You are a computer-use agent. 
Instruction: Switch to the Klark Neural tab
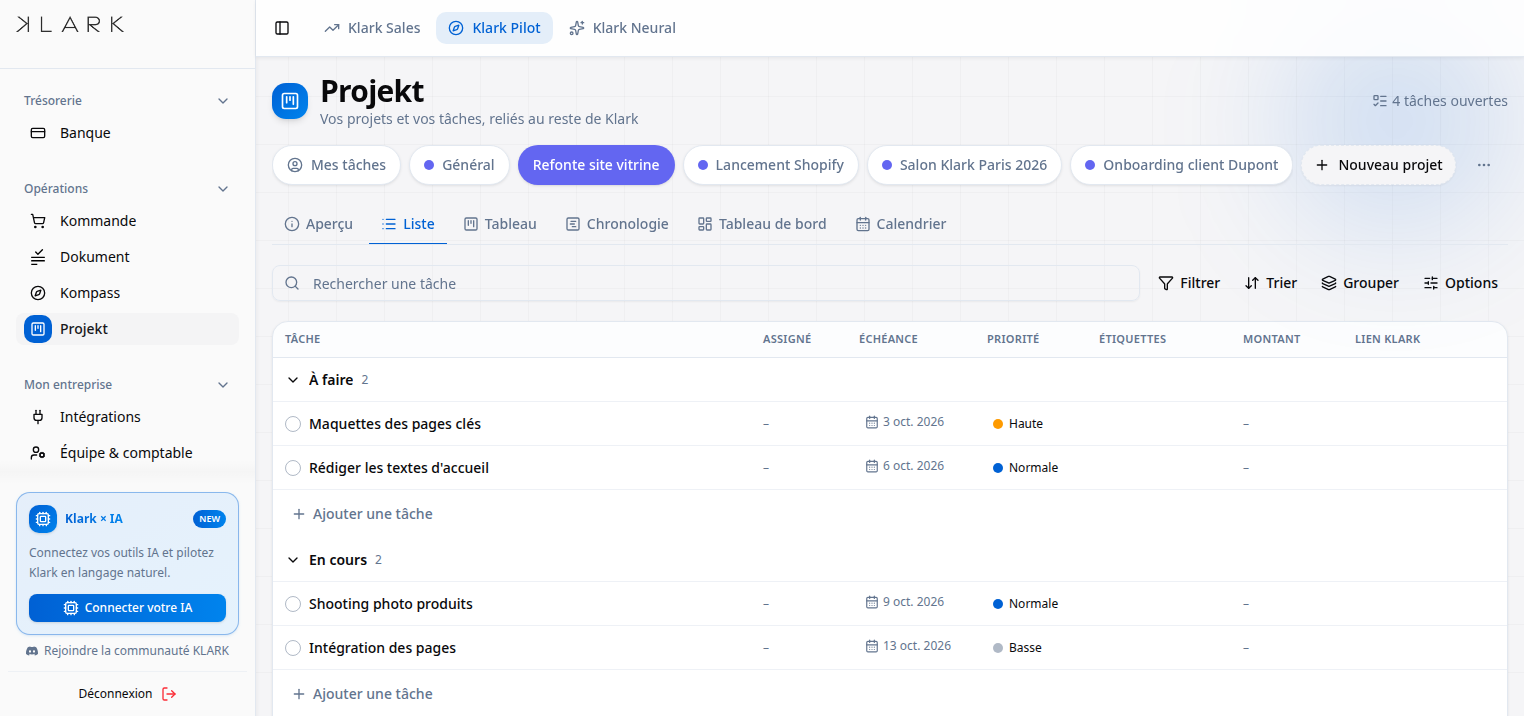pos(623,28)
